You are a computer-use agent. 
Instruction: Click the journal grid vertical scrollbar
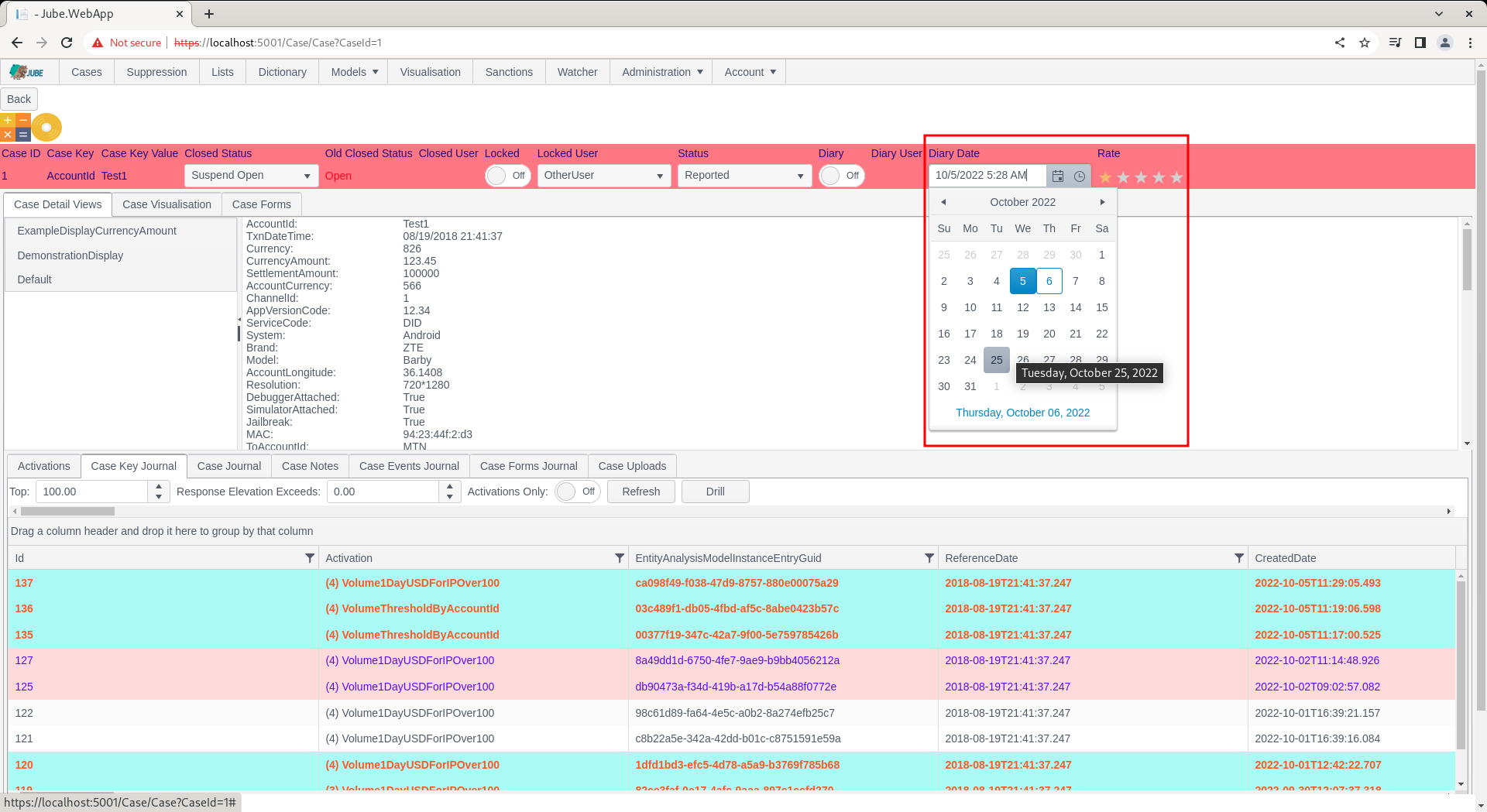pyautogui.click(x=1461, y=666)
